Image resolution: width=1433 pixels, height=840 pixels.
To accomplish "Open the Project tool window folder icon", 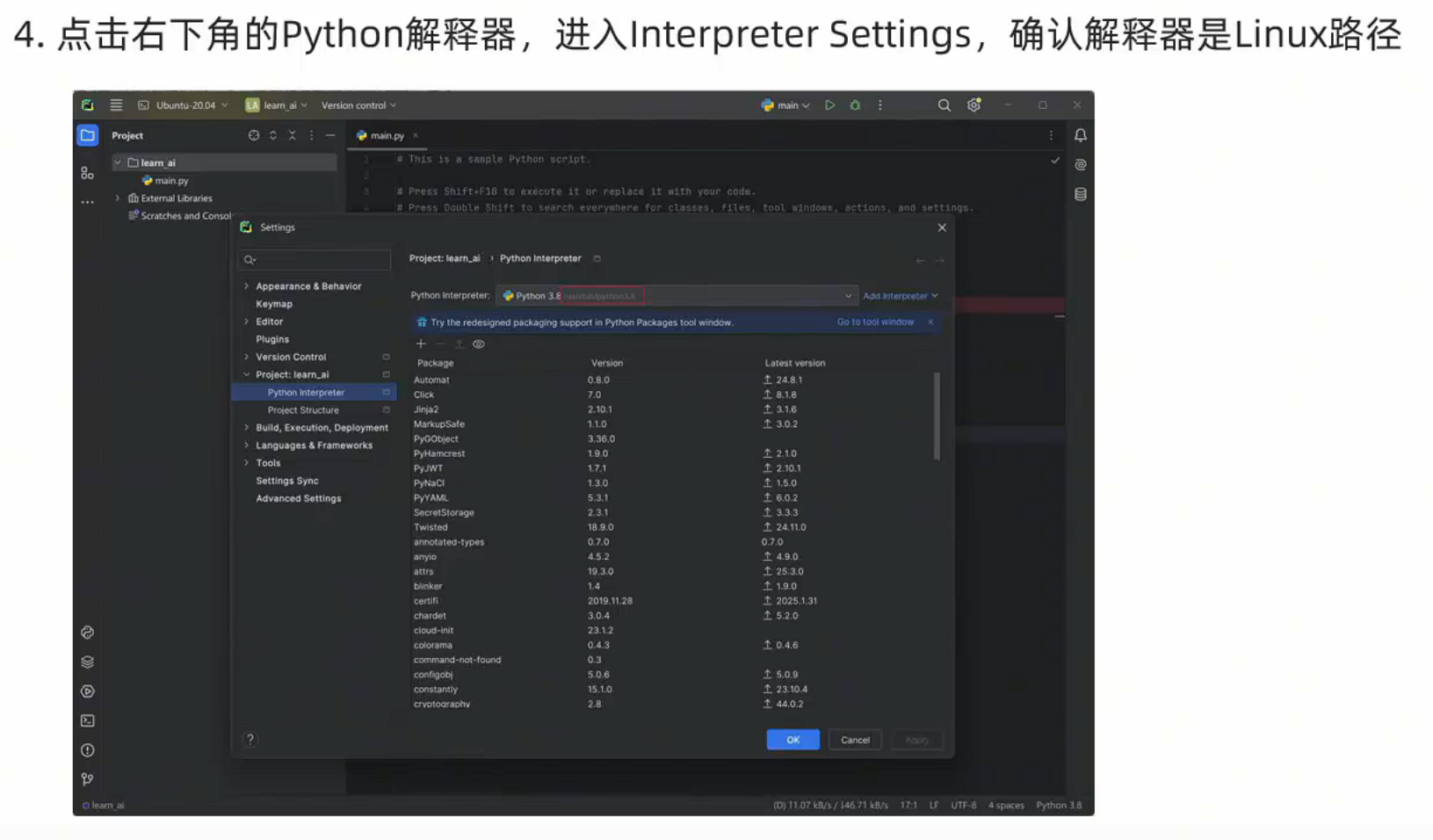I will click(87, 135).
